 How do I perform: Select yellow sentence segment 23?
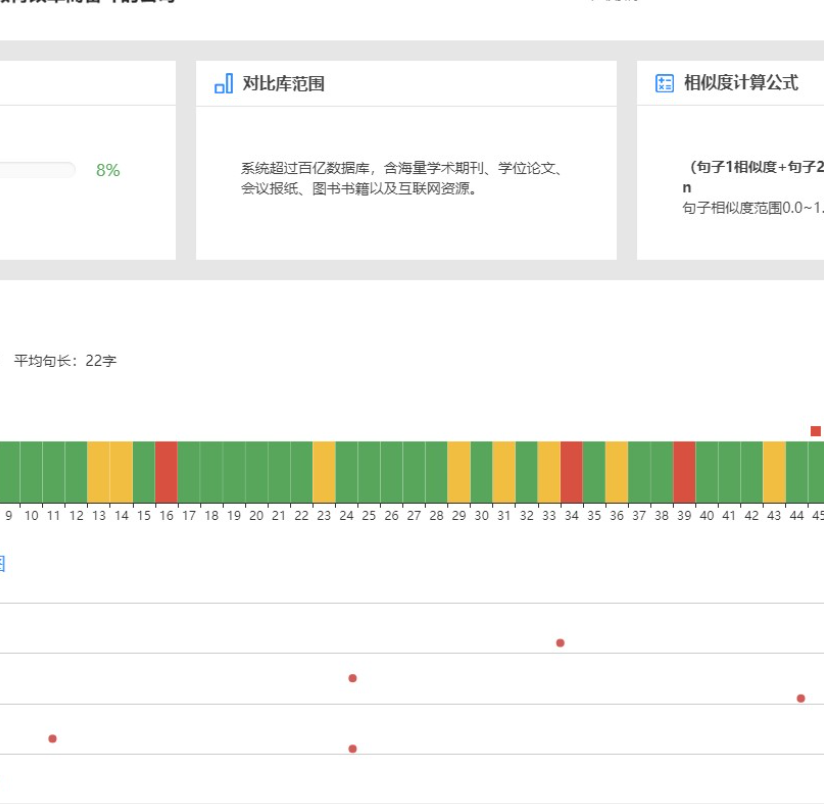pos(324,471)
